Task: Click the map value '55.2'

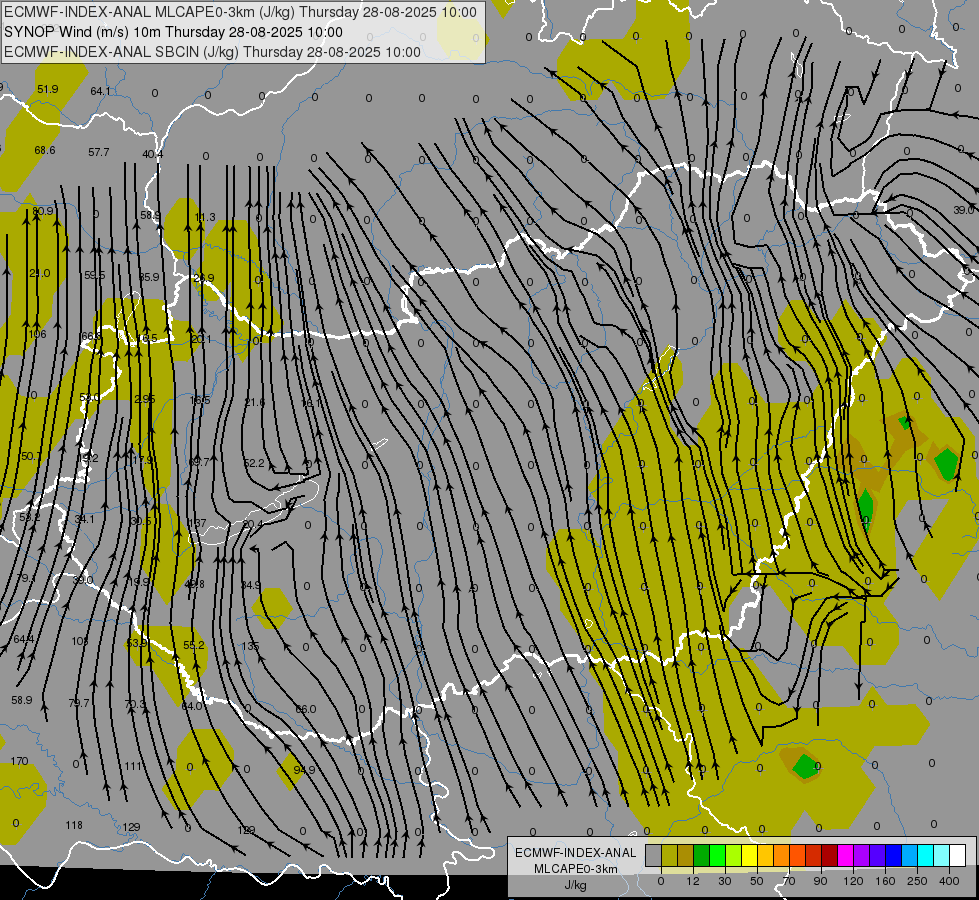Action: point(194,645)
